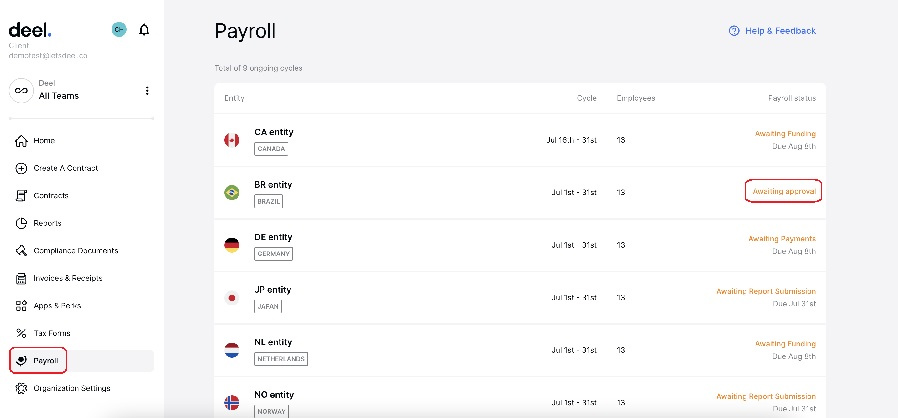Click the Germany flag icon
The image size is (898, 418).
click(x=231, y=245)
